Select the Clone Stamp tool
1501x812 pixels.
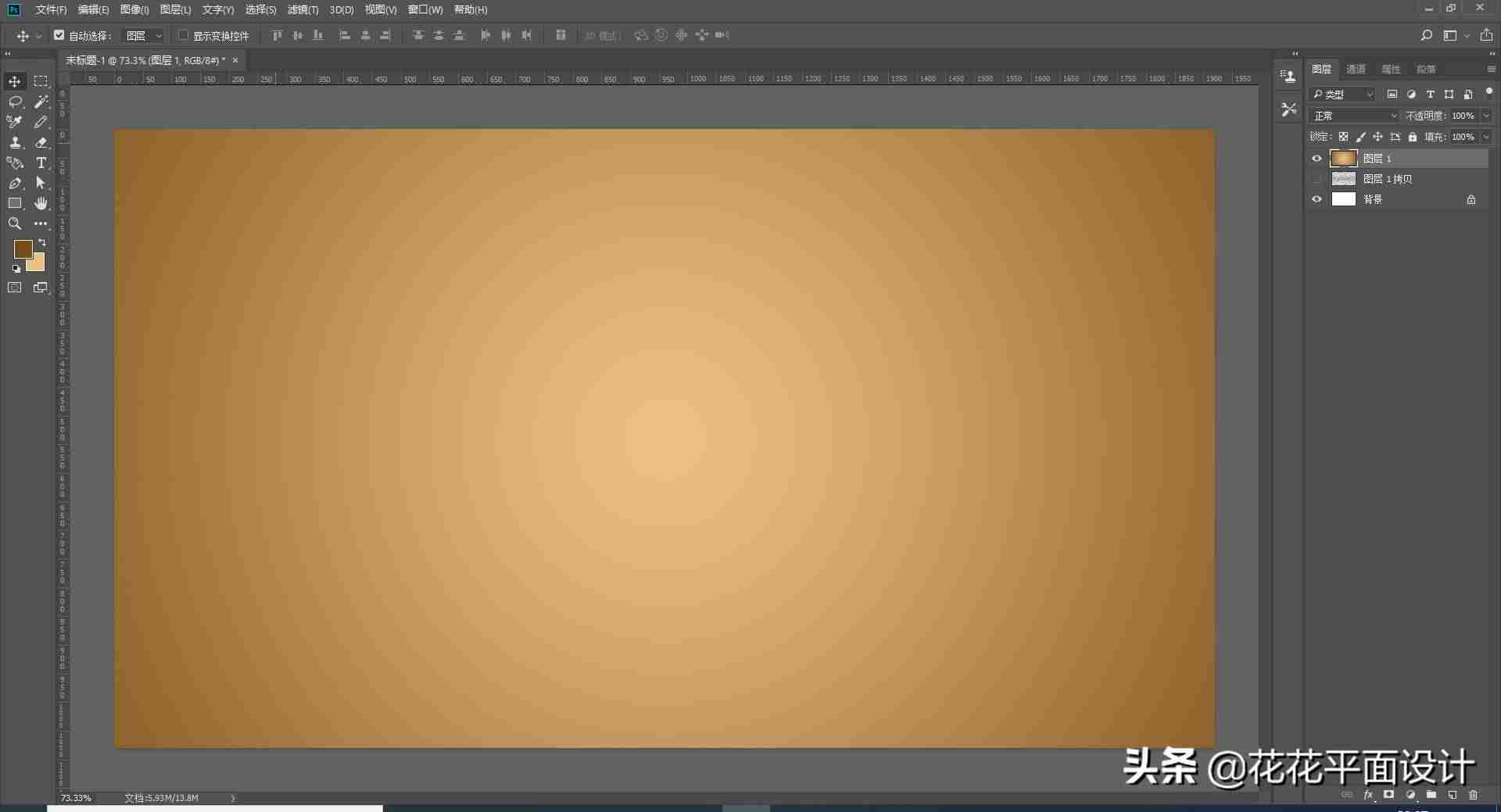tap(15, 142)
